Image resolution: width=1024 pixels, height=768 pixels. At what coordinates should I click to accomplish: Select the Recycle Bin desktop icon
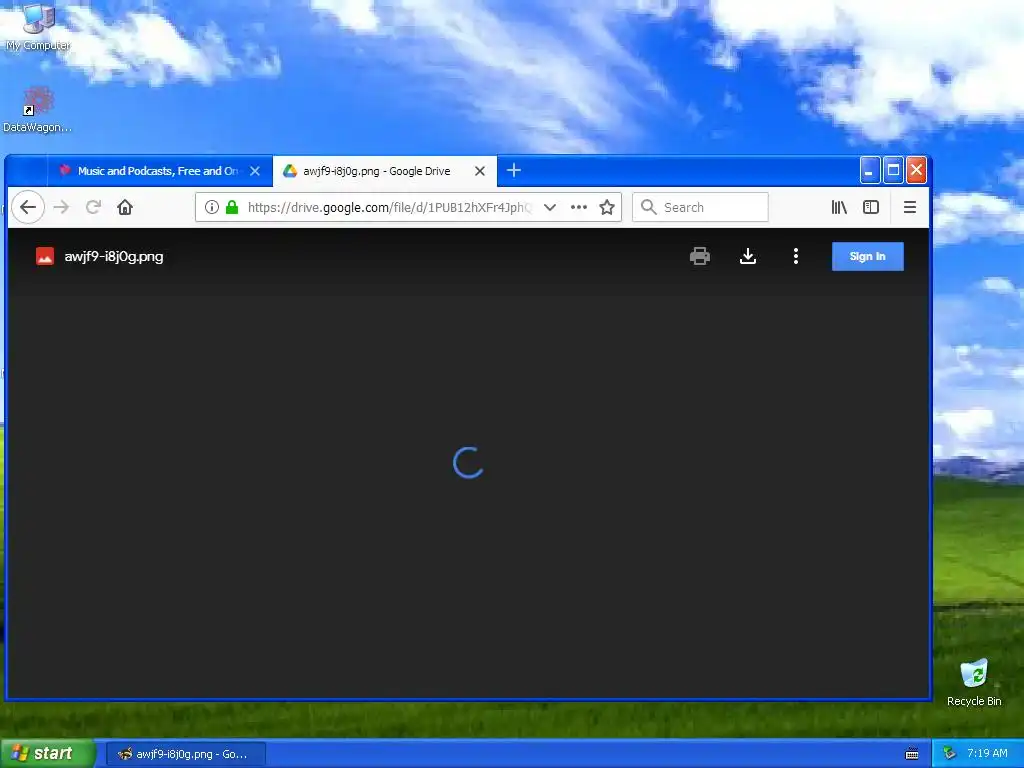[974, 682]
